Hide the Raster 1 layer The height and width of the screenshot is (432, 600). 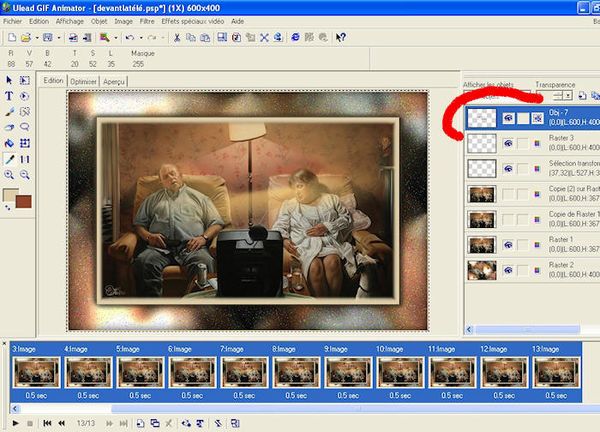click(x=508, y=245)
